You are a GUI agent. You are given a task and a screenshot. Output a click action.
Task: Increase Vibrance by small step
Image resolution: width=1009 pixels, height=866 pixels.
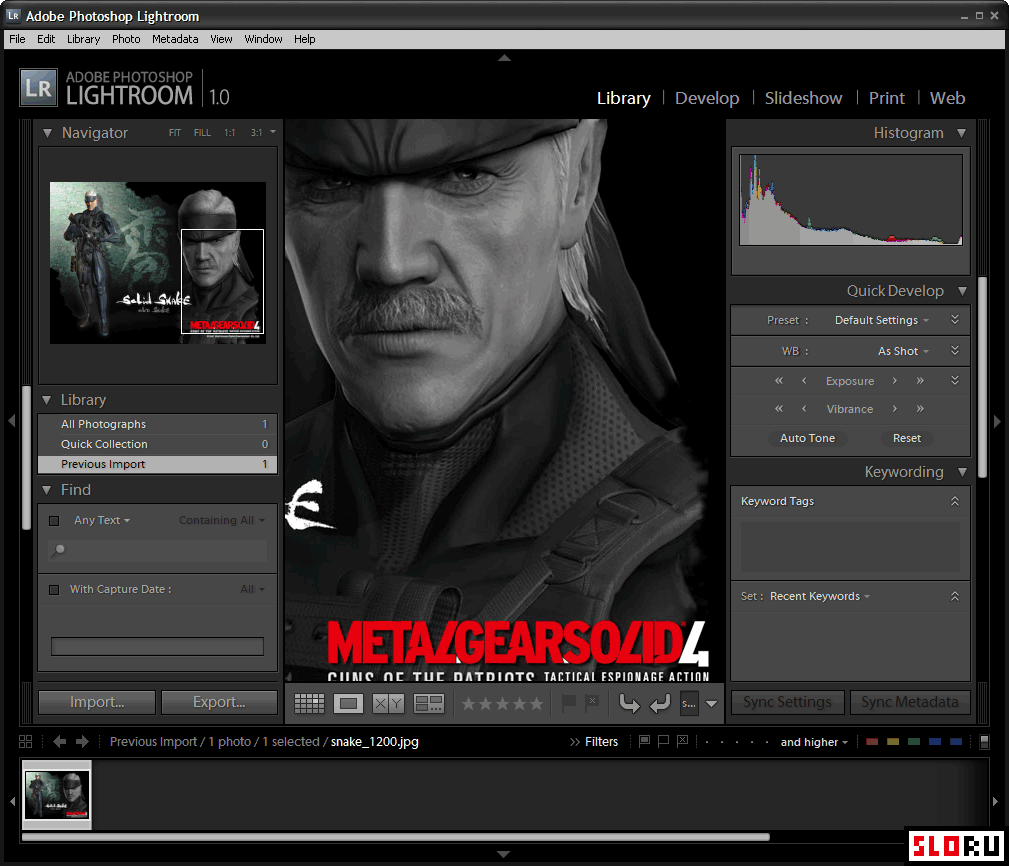click(894, 409)
